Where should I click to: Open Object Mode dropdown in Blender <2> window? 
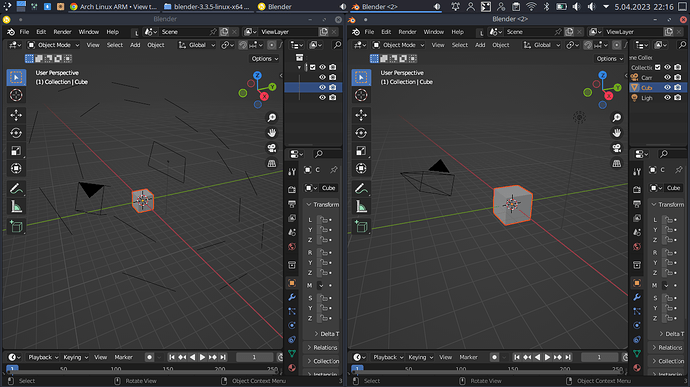pos(398,45)
